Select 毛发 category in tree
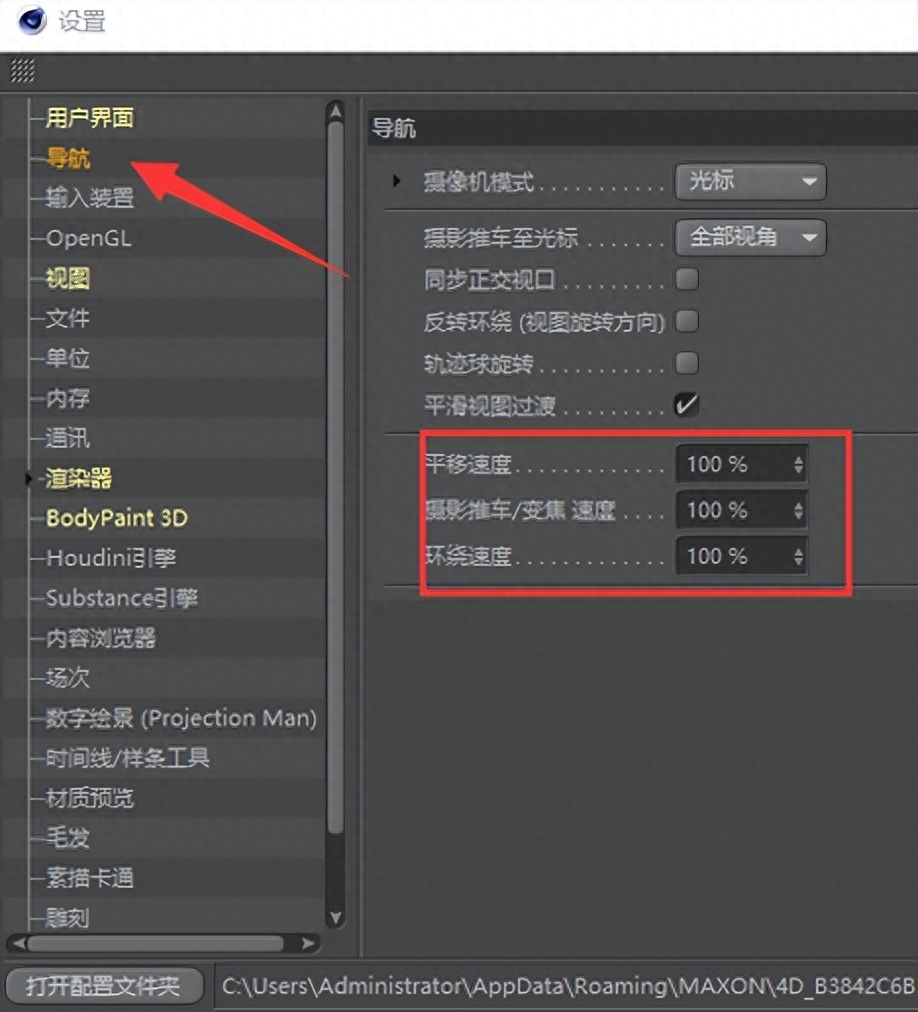This screenshot has width=918, height=1012. (x=67, y=838)
